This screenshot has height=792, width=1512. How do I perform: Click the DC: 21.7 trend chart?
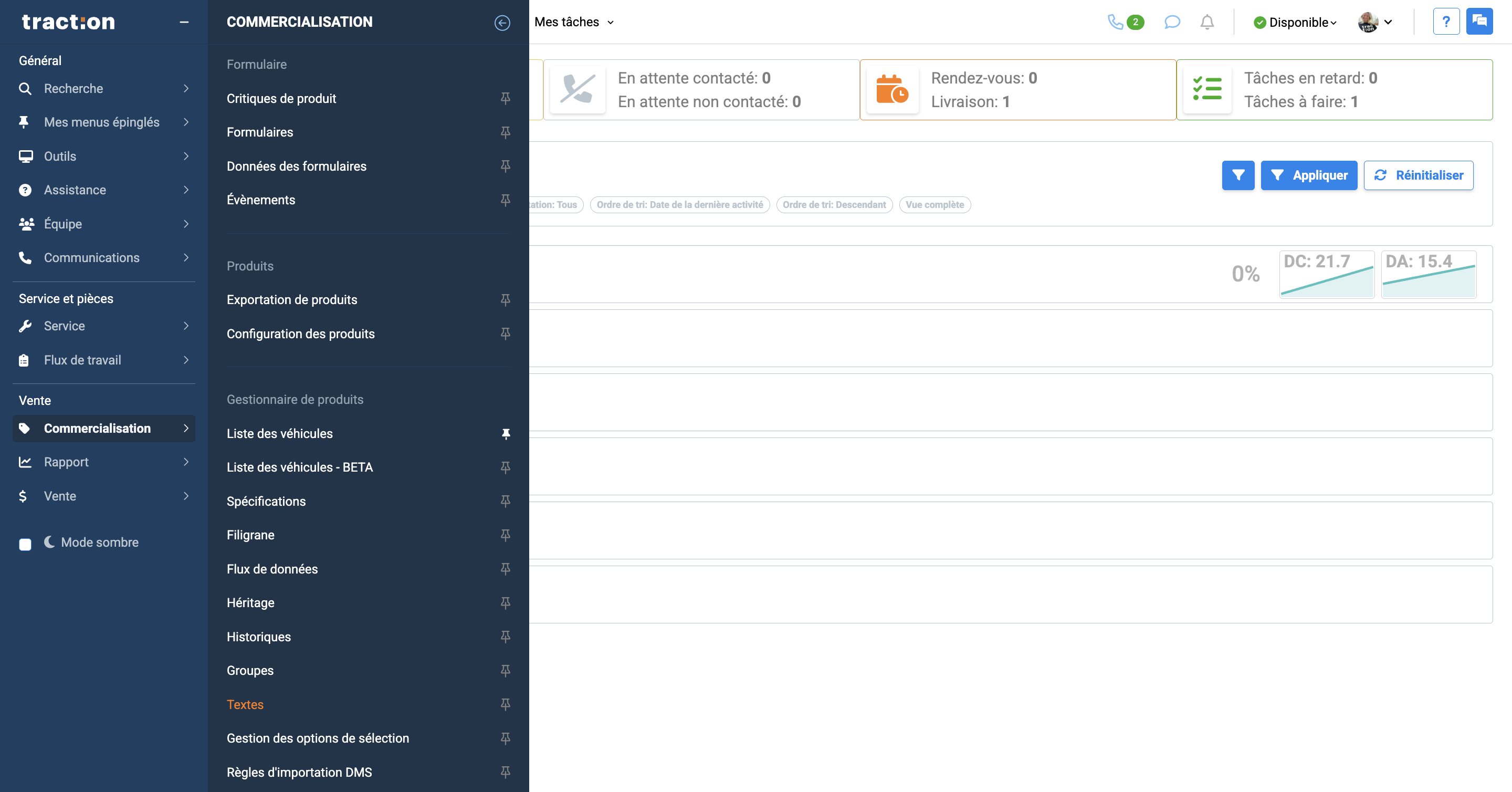[1327, 274]
